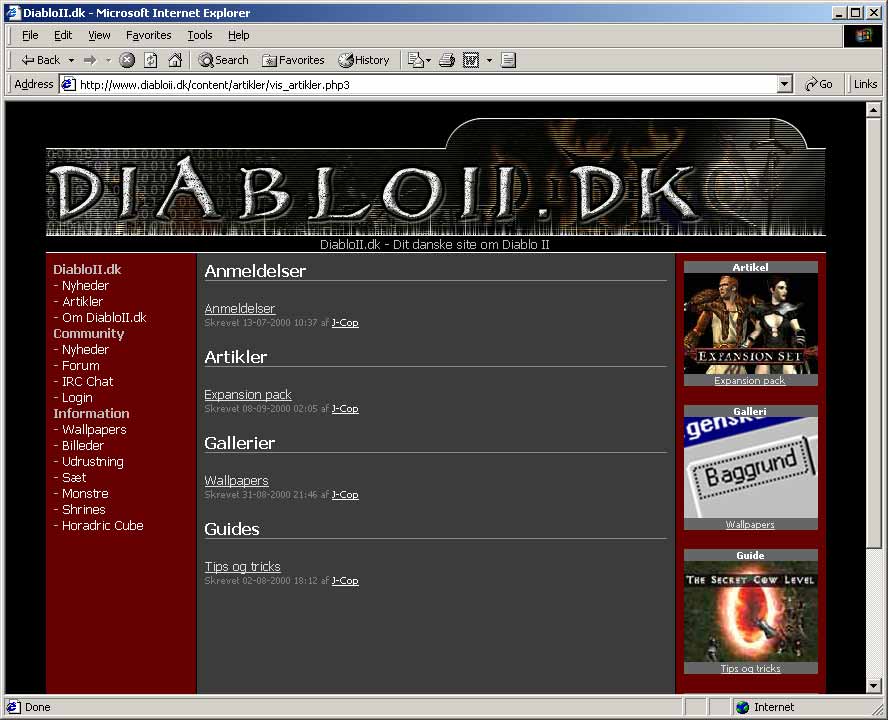Click the vertical scrollbar down arrow
This screenshot has width=888, height=720.
pos(873,685)
